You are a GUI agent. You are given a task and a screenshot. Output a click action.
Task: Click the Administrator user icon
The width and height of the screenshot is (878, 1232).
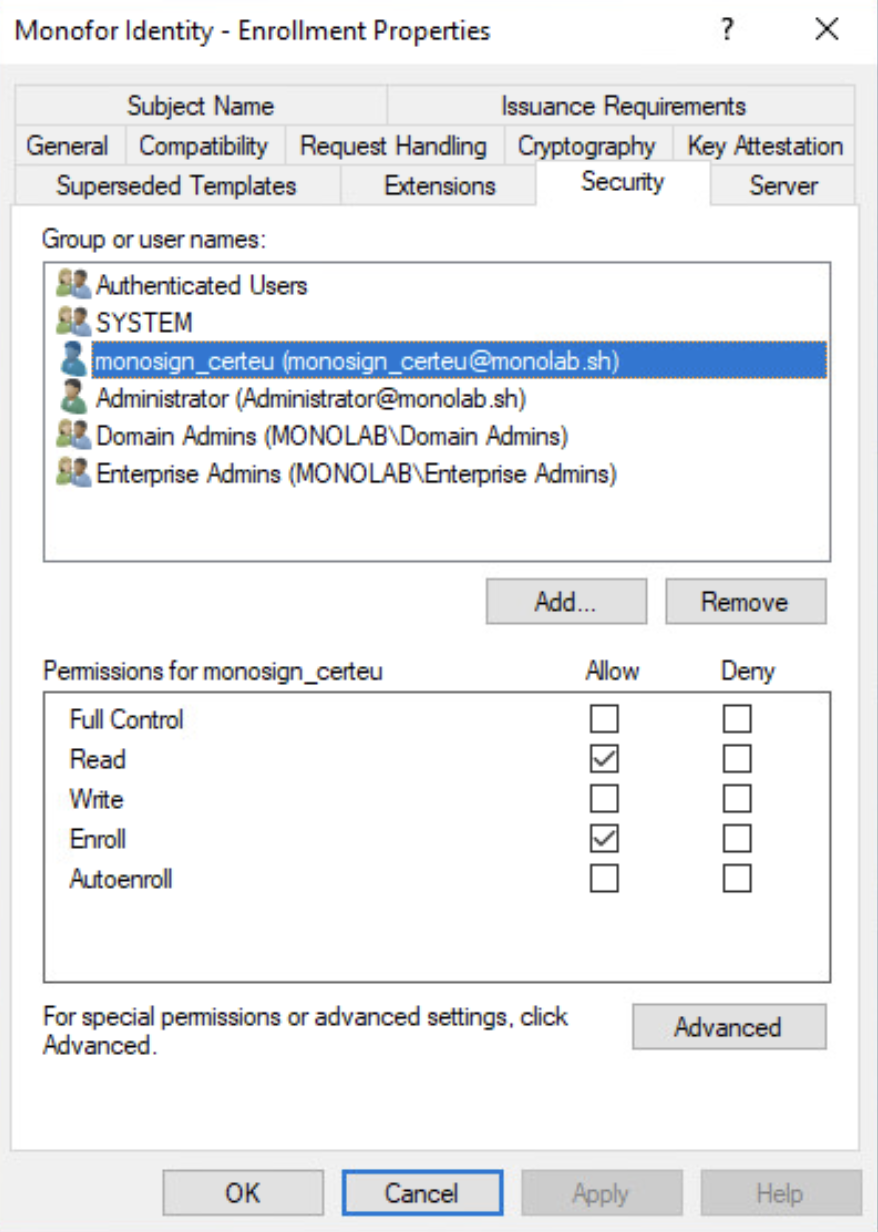[73, 398]
